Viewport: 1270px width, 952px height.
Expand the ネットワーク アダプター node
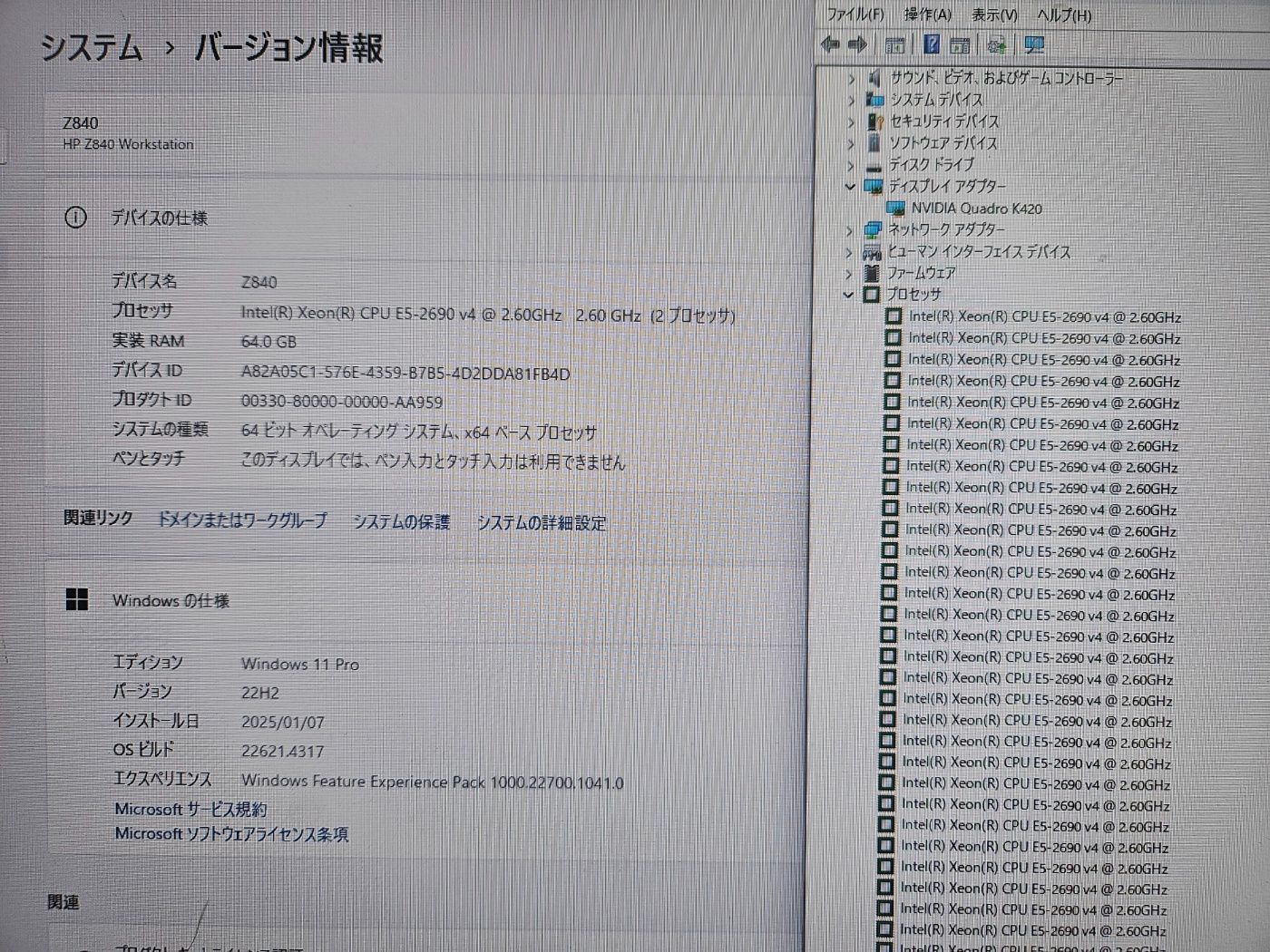coord(849,231)
